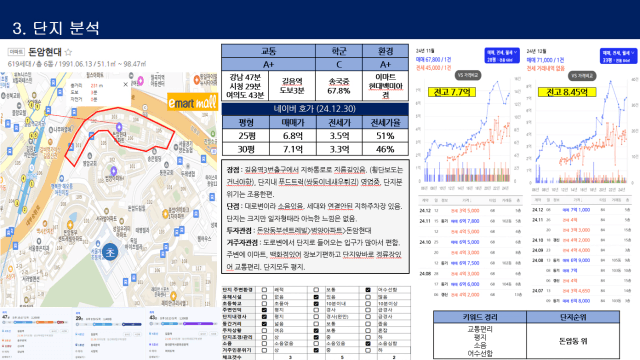640x360 pixels.
Task: Toggle the 중 checkbox in the 단지조경/관리 row
Action: point(316,337)
